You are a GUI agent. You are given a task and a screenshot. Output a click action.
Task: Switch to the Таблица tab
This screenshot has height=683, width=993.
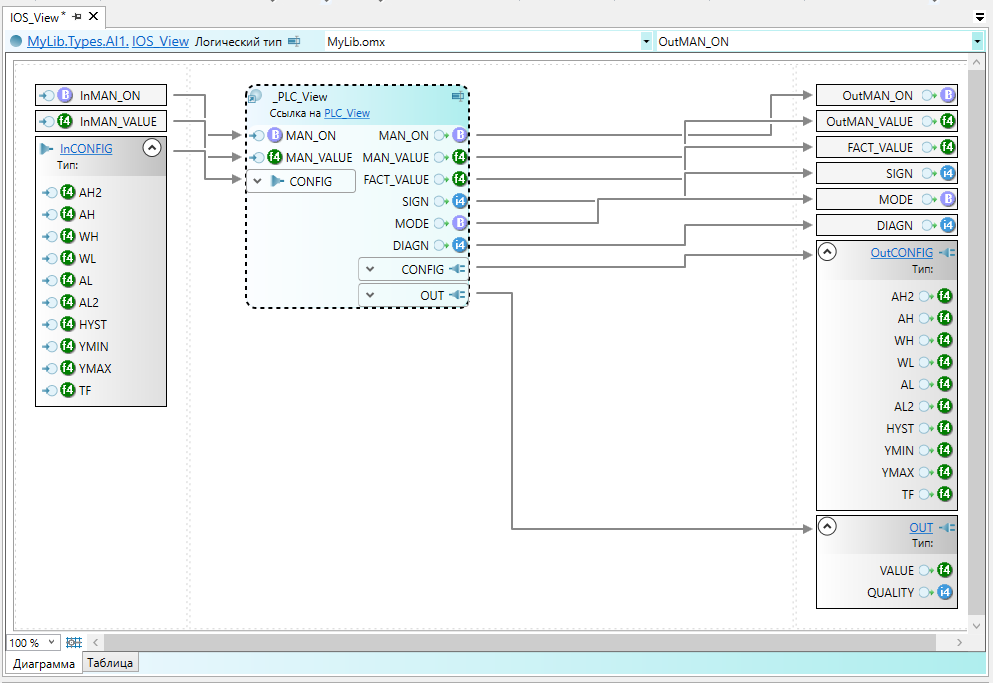[x=110, y=663]
